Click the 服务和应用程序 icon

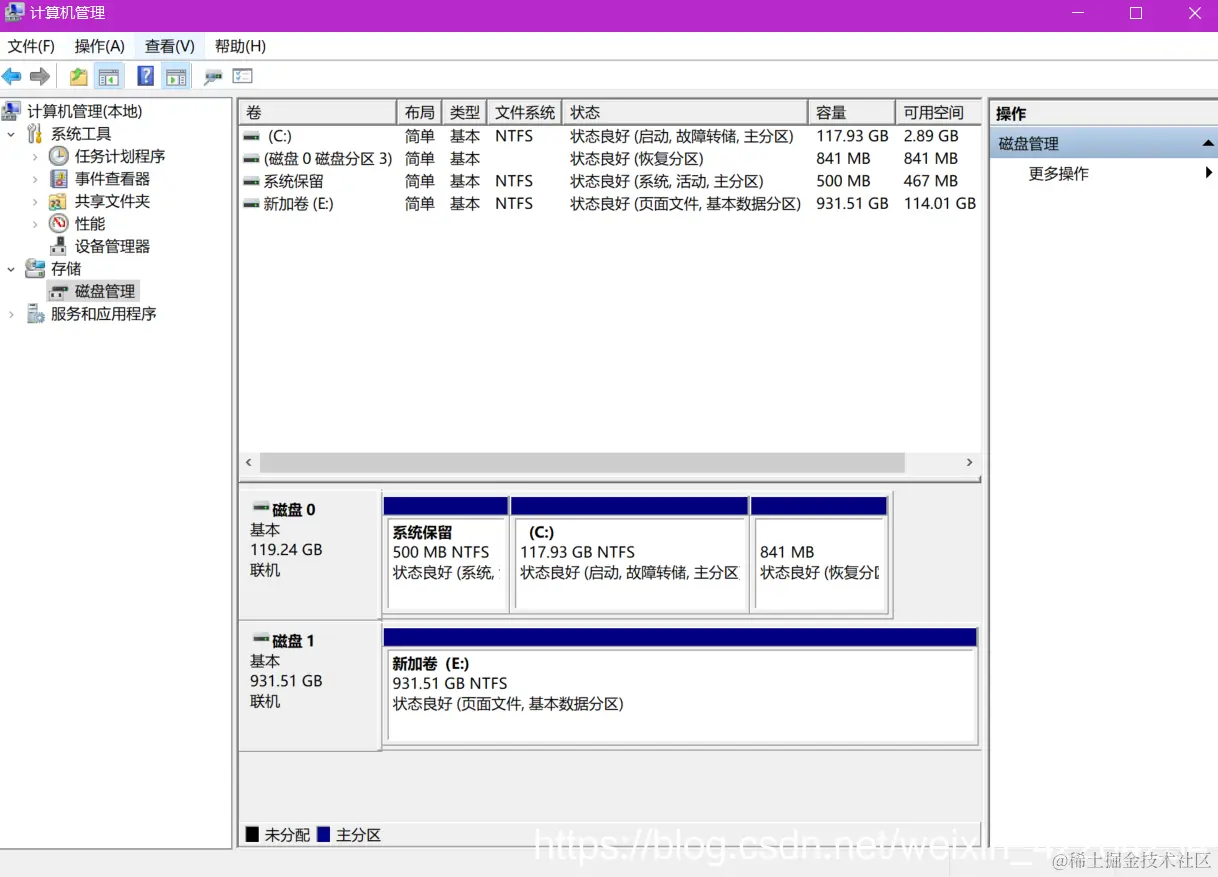[35, 314]
